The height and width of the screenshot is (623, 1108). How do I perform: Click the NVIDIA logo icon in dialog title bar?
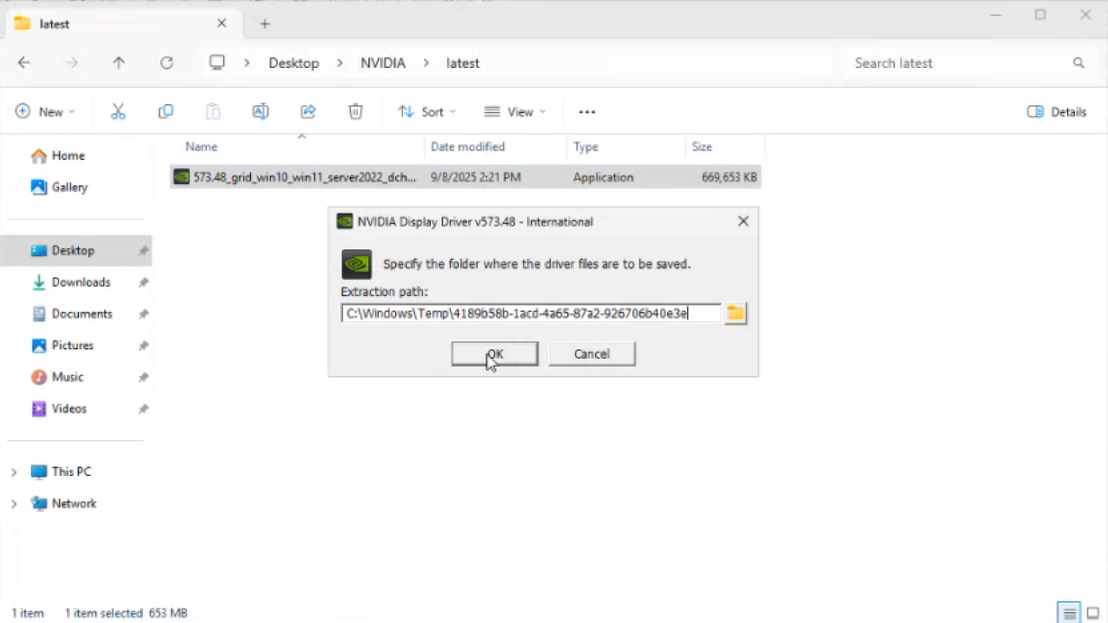pyautogui.click(x=345, y=221)
